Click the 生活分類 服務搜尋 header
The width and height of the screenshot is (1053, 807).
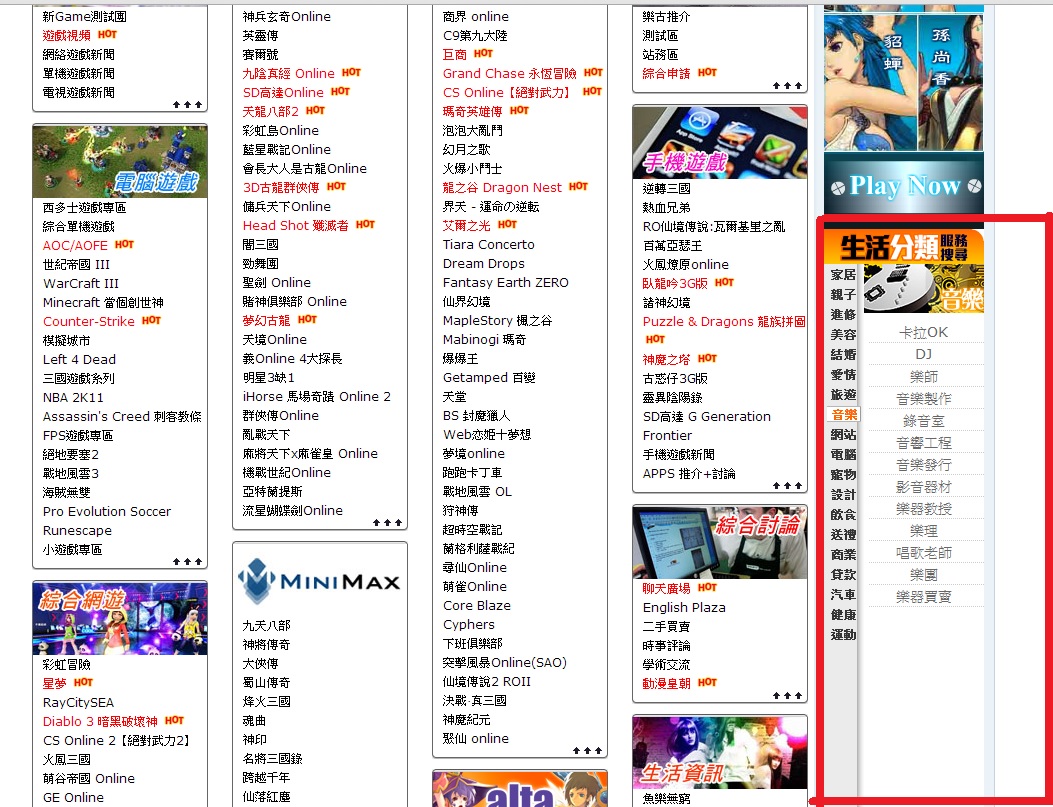click(904, 246)
